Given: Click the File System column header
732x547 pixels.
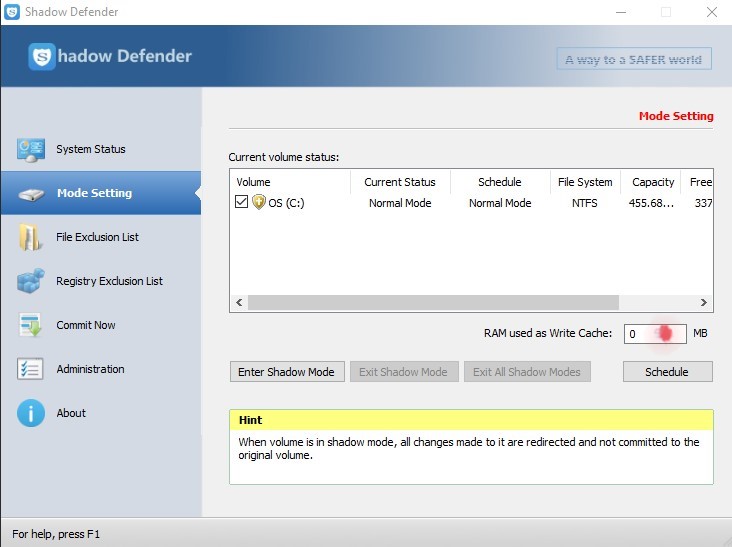Looking at the screenshot, I should coord(585,182).
